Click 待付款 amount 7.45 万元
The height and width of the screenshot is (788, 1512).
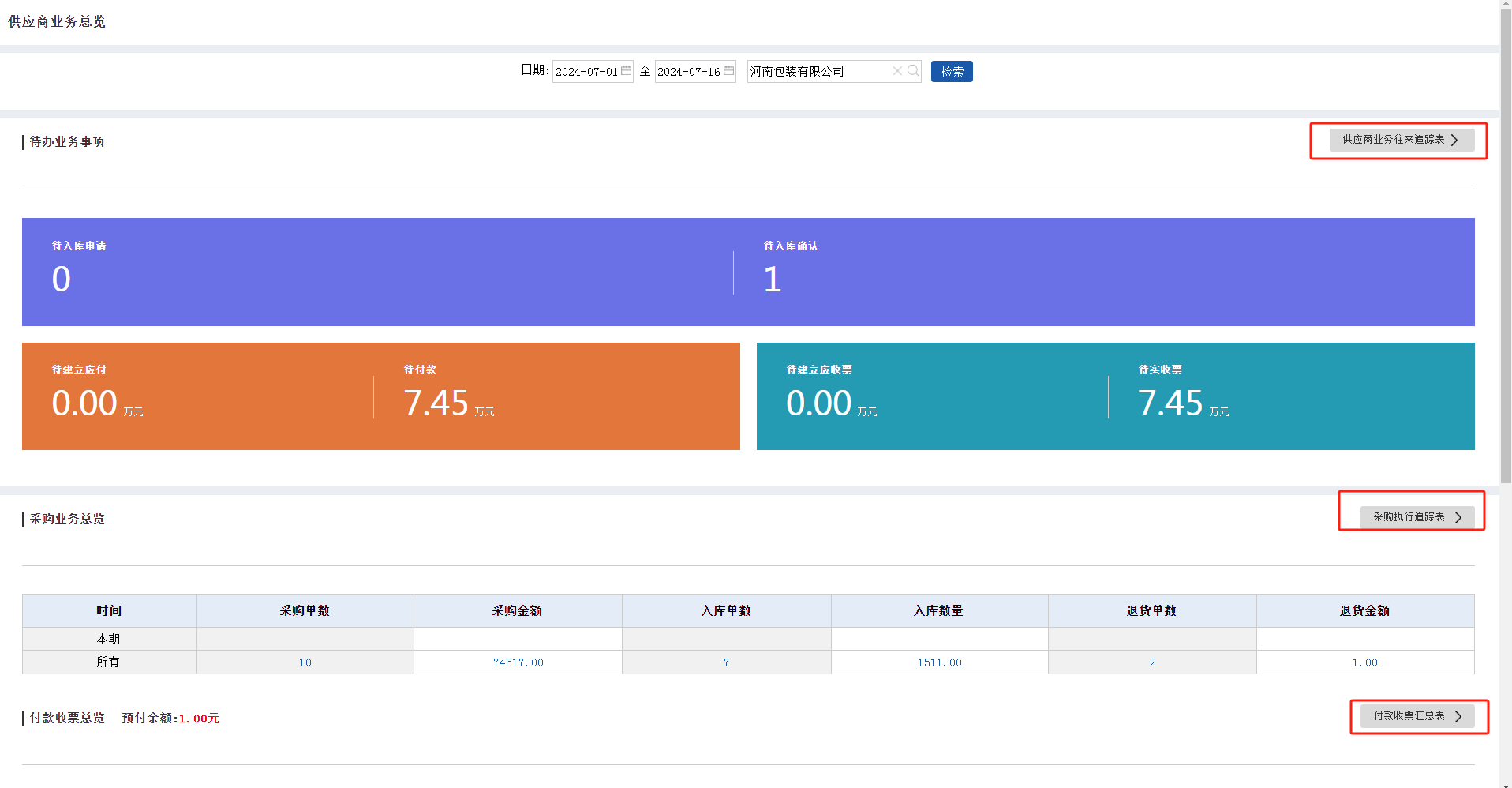(x=449, y=403)
